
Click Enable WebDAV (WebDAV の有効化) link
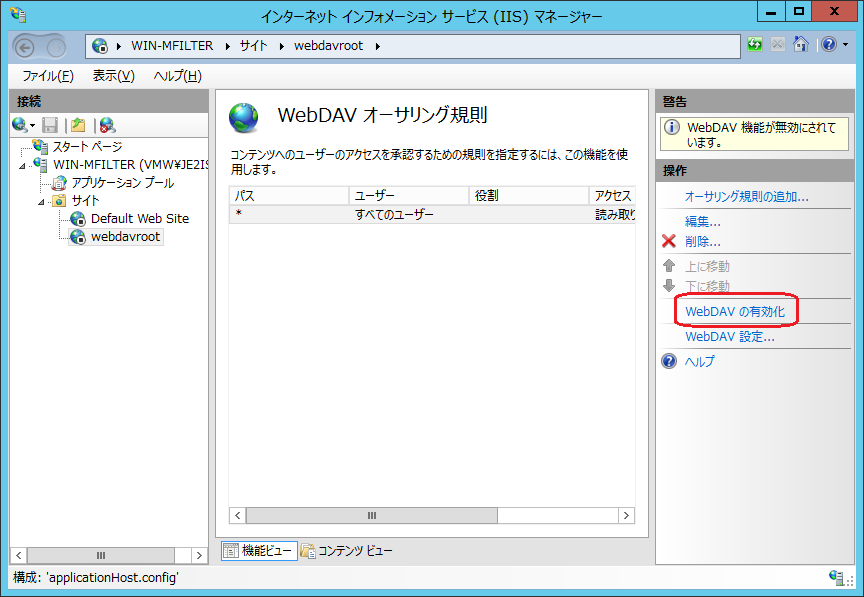[735, 312]
